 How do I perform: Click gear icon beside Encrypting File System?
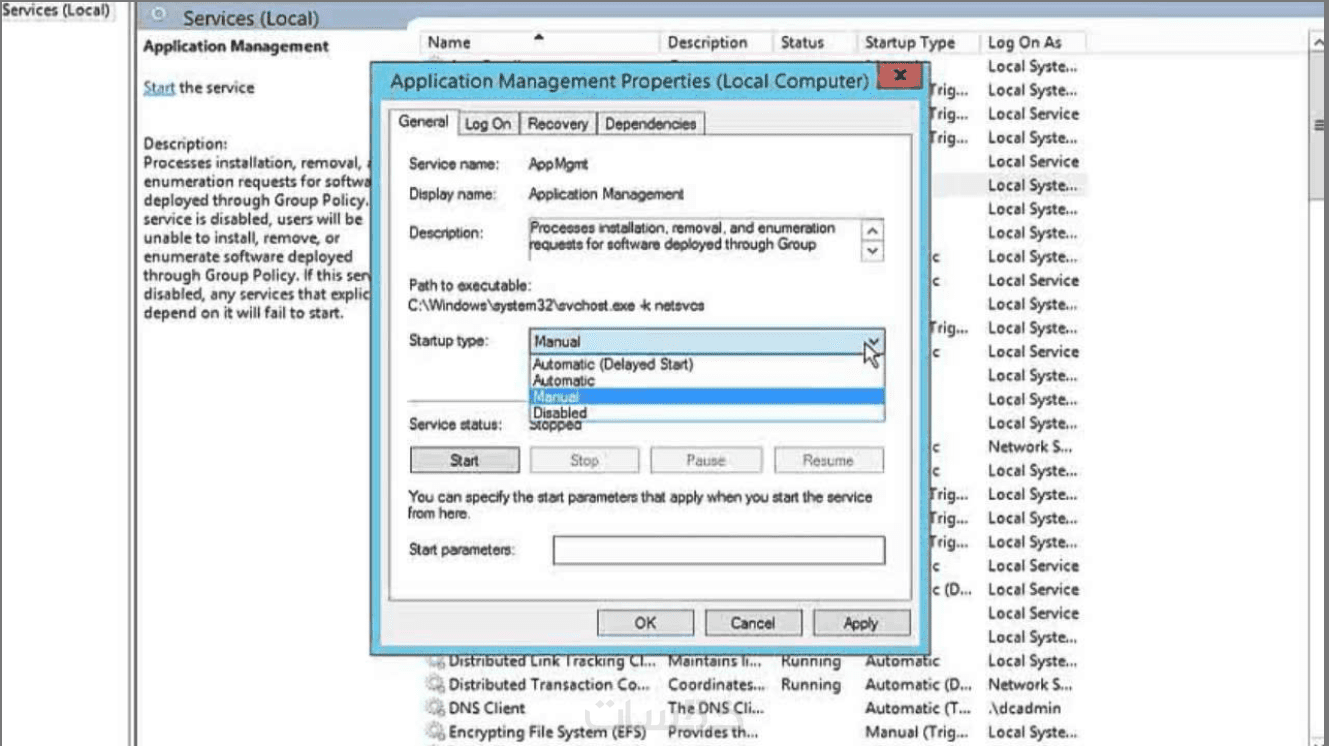(x=435, y=733)
